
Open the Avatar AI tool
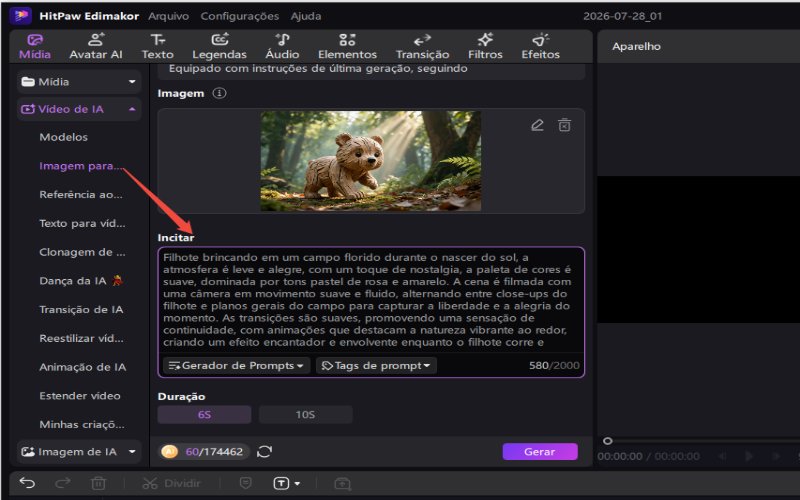96,46
